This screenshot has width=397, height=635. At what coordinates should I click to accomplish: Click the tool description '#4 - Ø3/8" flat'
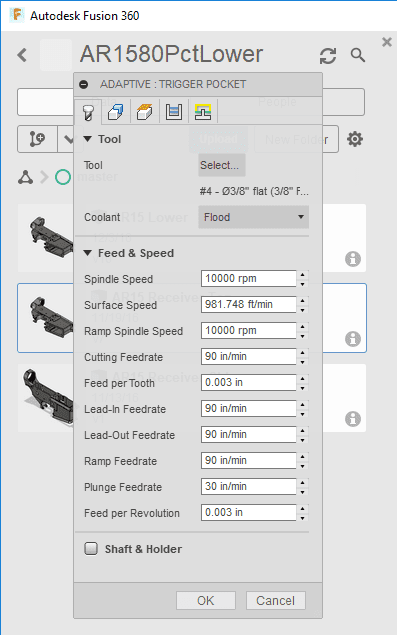pyautogui.click(x=254, y=191)
